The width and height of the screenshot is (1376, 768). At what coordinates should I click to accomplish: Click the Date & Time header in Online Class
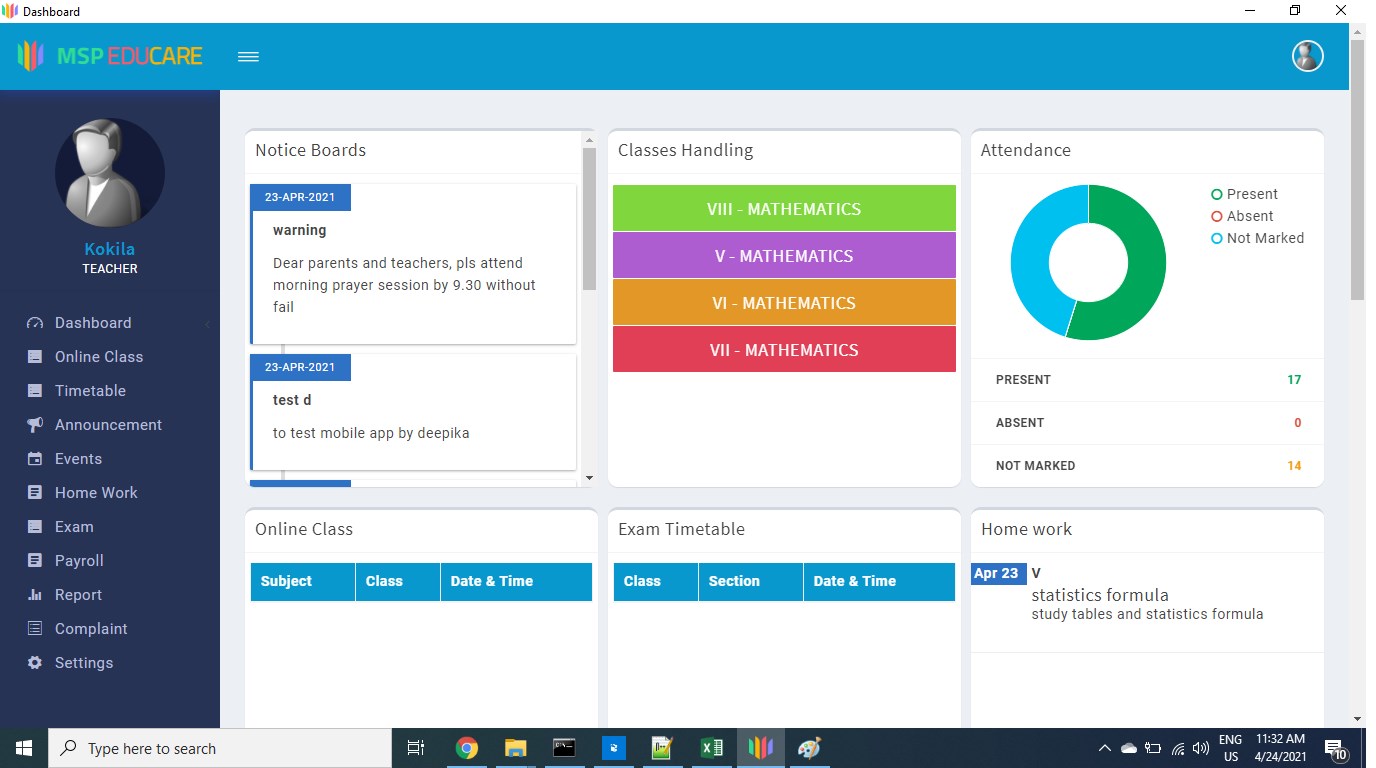516,581
